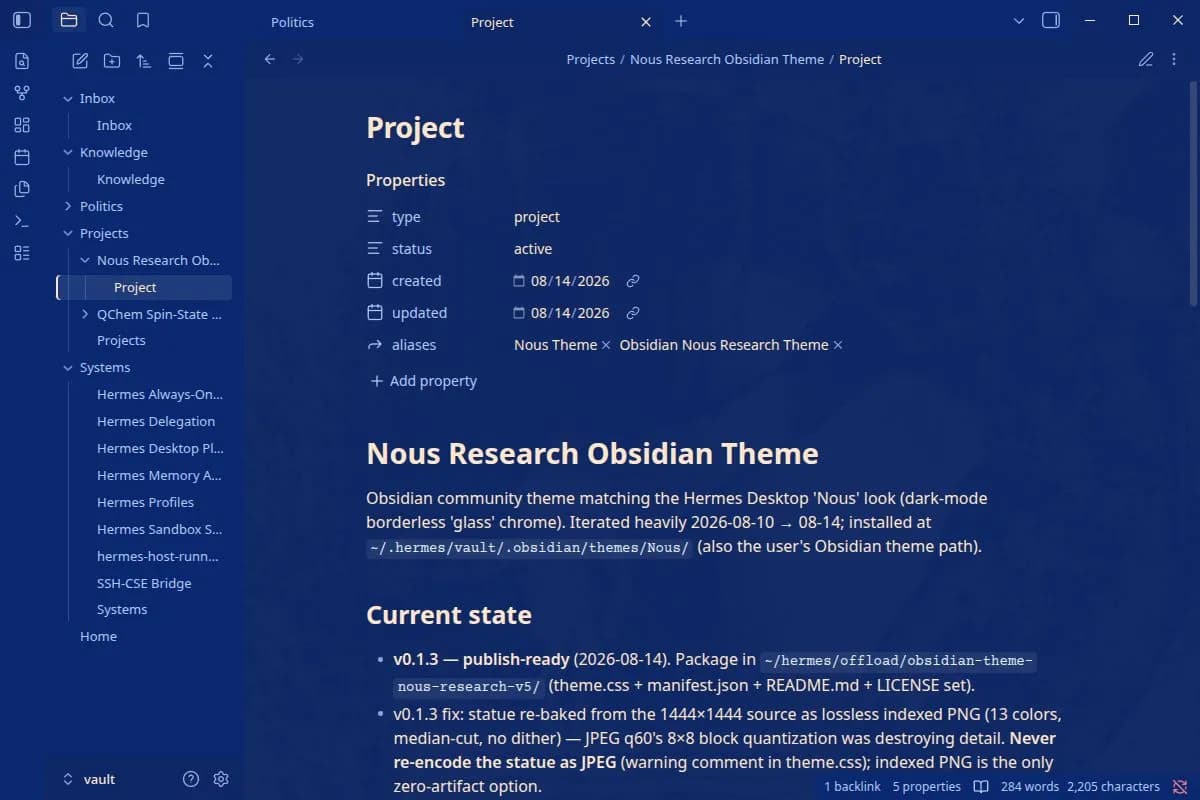Click the aliases property icon
Screen dimensions: 1200x800
pyautogui.click(x=375, y=345)
